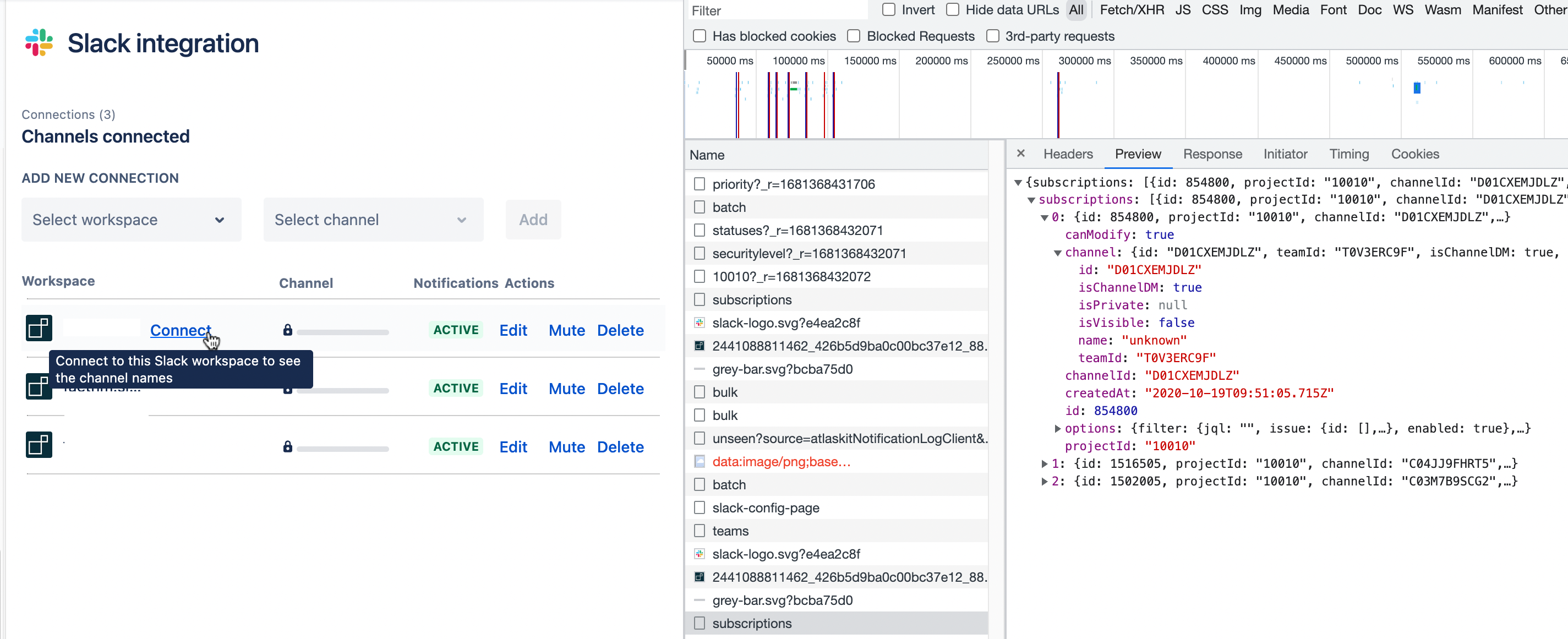The width and height of the screenshot is (1568, 639).
Task: Click the slack-logo.svg file icon in the request list
Action: (698, 323)
